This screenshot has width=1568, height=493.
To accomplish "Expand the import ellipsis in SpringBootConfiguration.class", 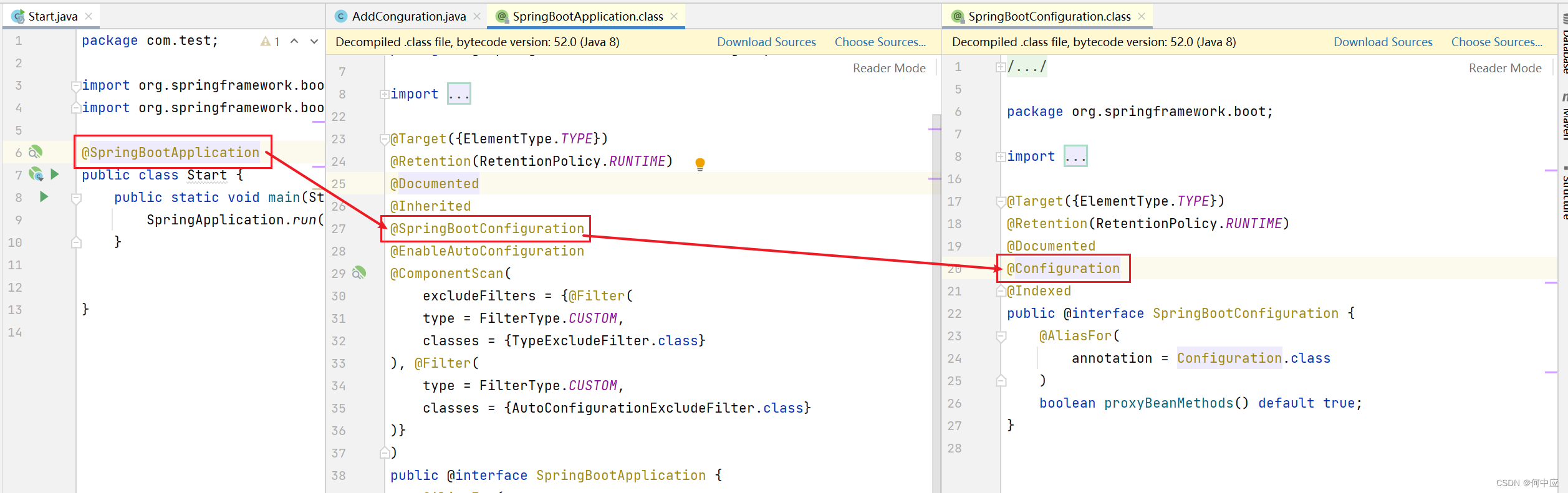I will pos(1075,156).
